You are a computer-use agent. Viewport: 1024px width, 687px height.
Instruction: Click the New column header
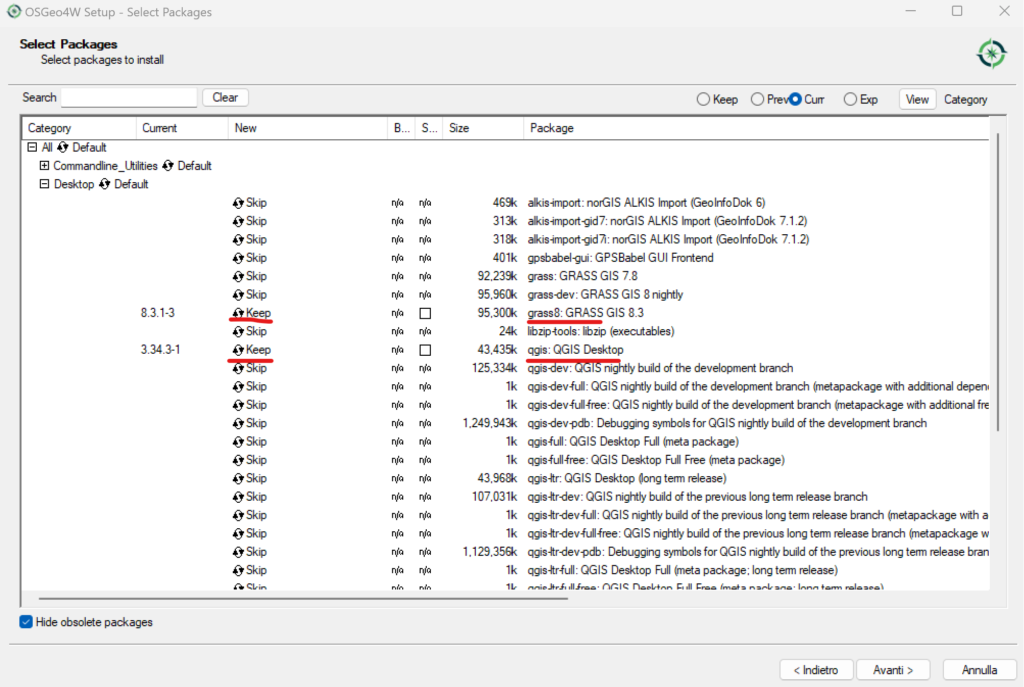coord(307,128)
